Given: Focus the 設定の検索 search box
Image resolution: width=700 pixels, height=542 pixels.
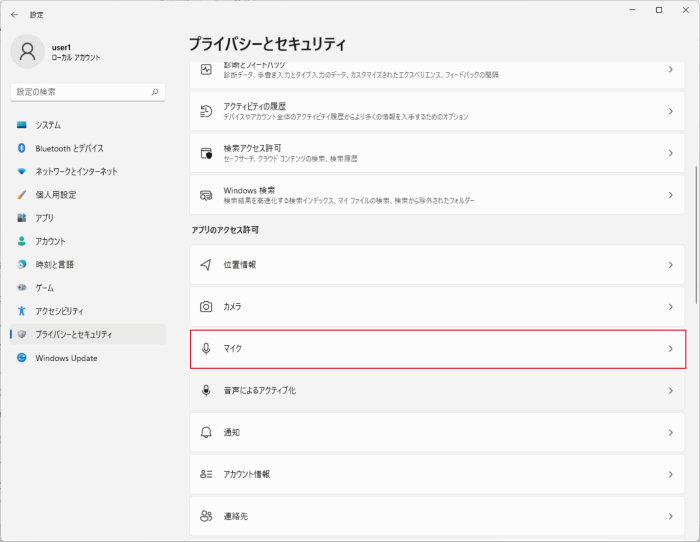Looking at the screenshot, I should pos(88,92).
